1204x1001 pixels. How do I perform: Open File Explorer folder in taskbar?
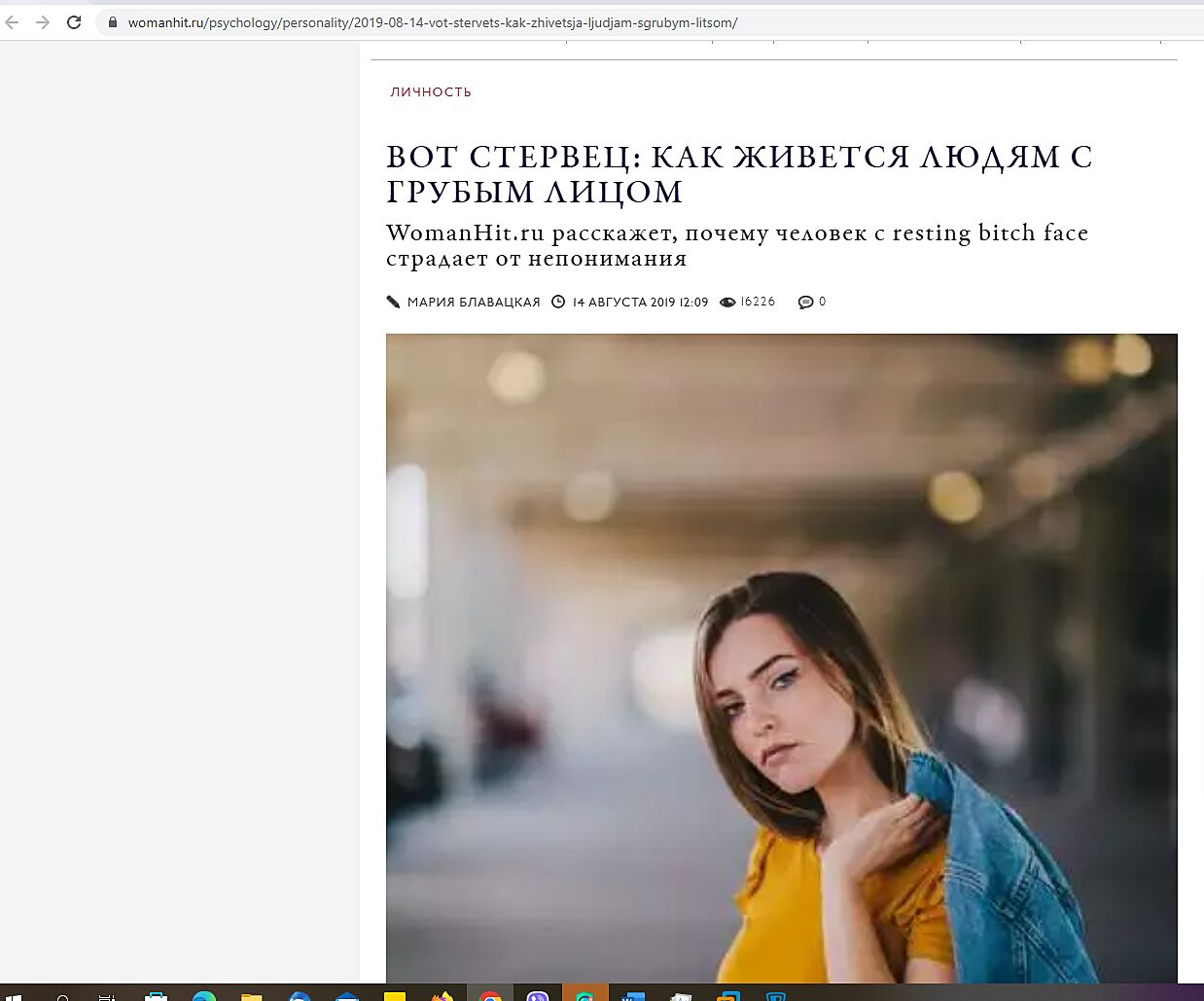tap(251, 995)
